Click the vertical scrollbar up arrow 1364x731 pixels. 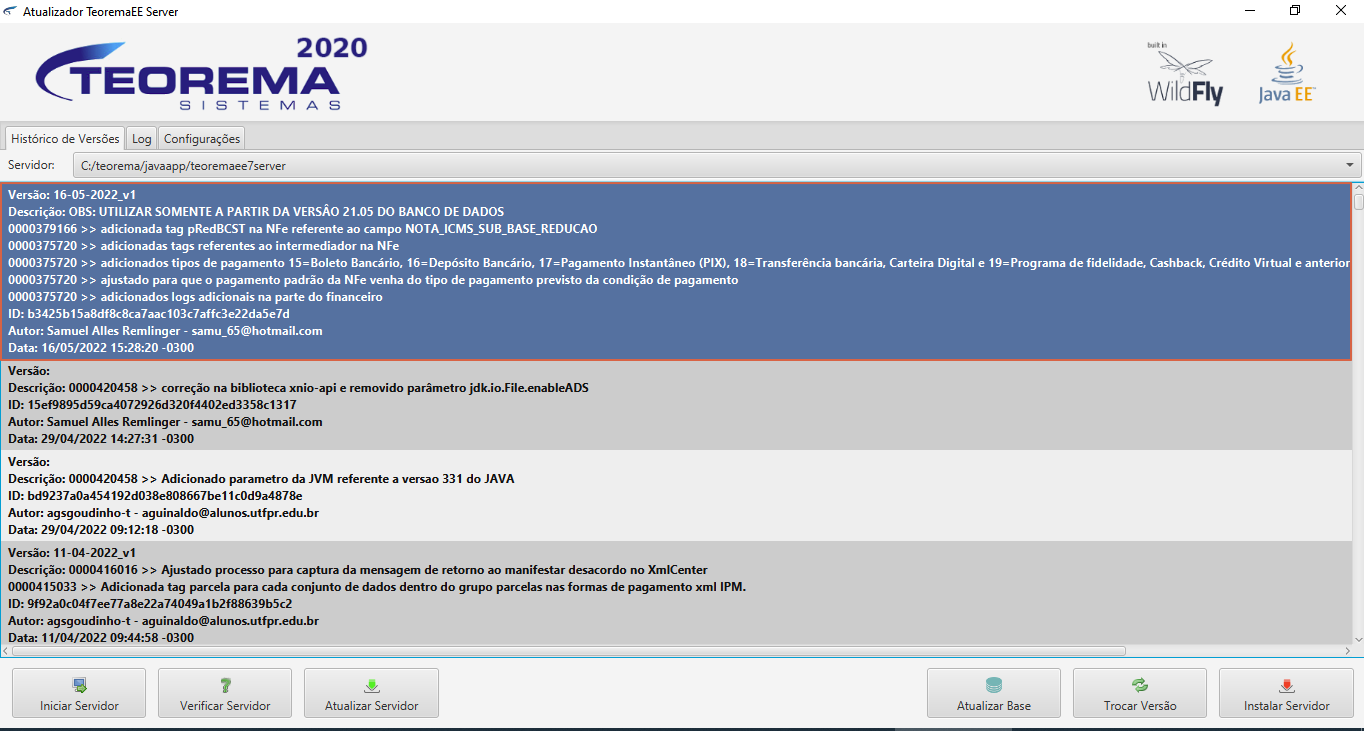[1358, 187]
